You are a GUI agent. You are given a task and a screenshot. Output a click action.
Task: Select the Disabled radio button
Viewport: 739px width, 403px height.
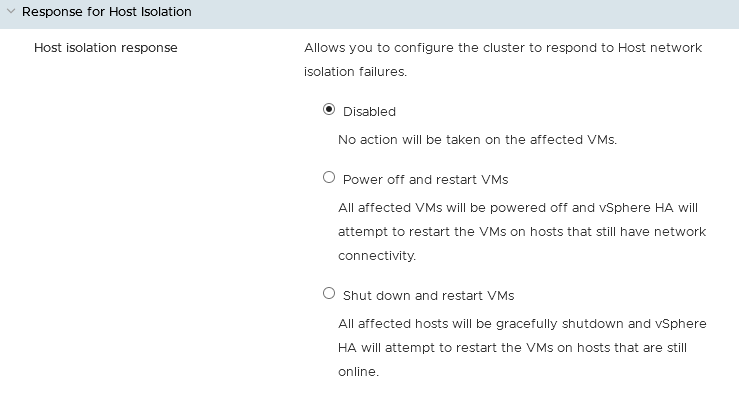[x=329, y=110]
